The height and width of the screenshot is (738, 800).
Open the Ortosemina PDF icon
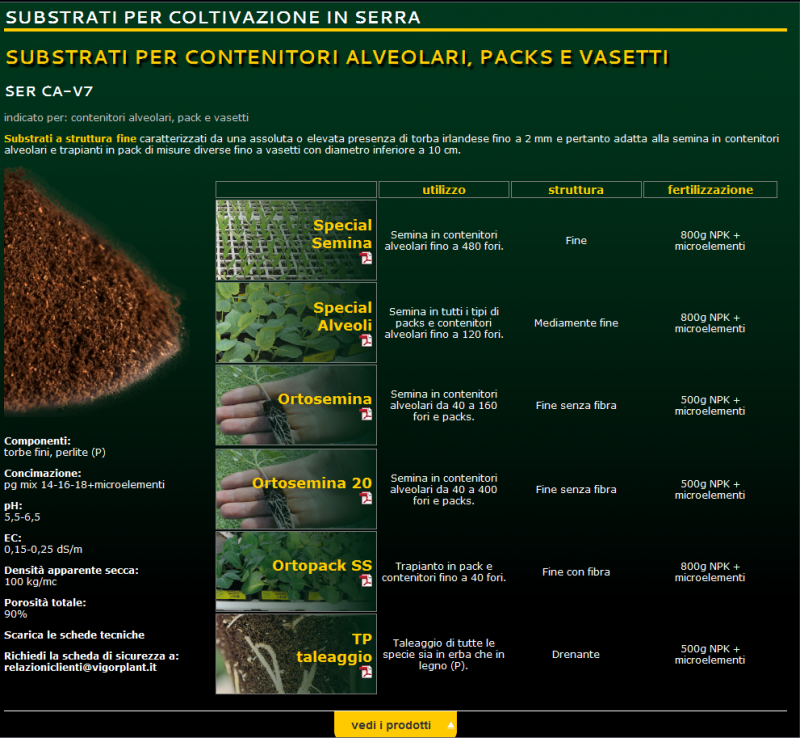click(366, 414)
